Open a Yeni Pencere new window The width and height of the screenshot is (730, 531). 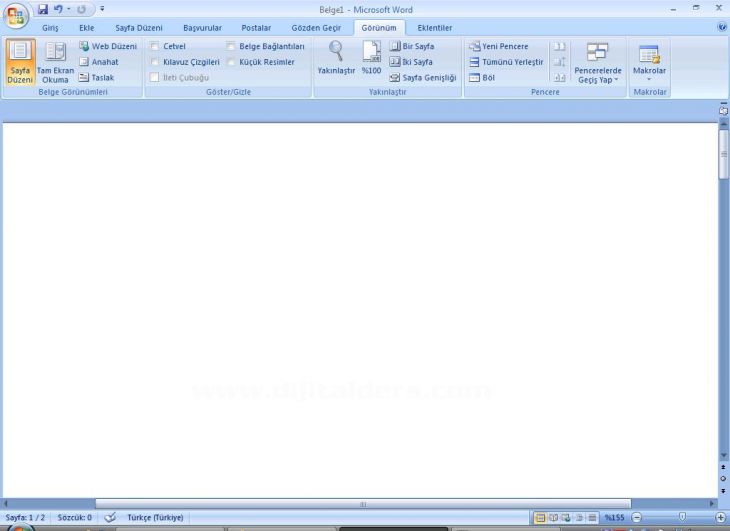(x=499, y=46)
